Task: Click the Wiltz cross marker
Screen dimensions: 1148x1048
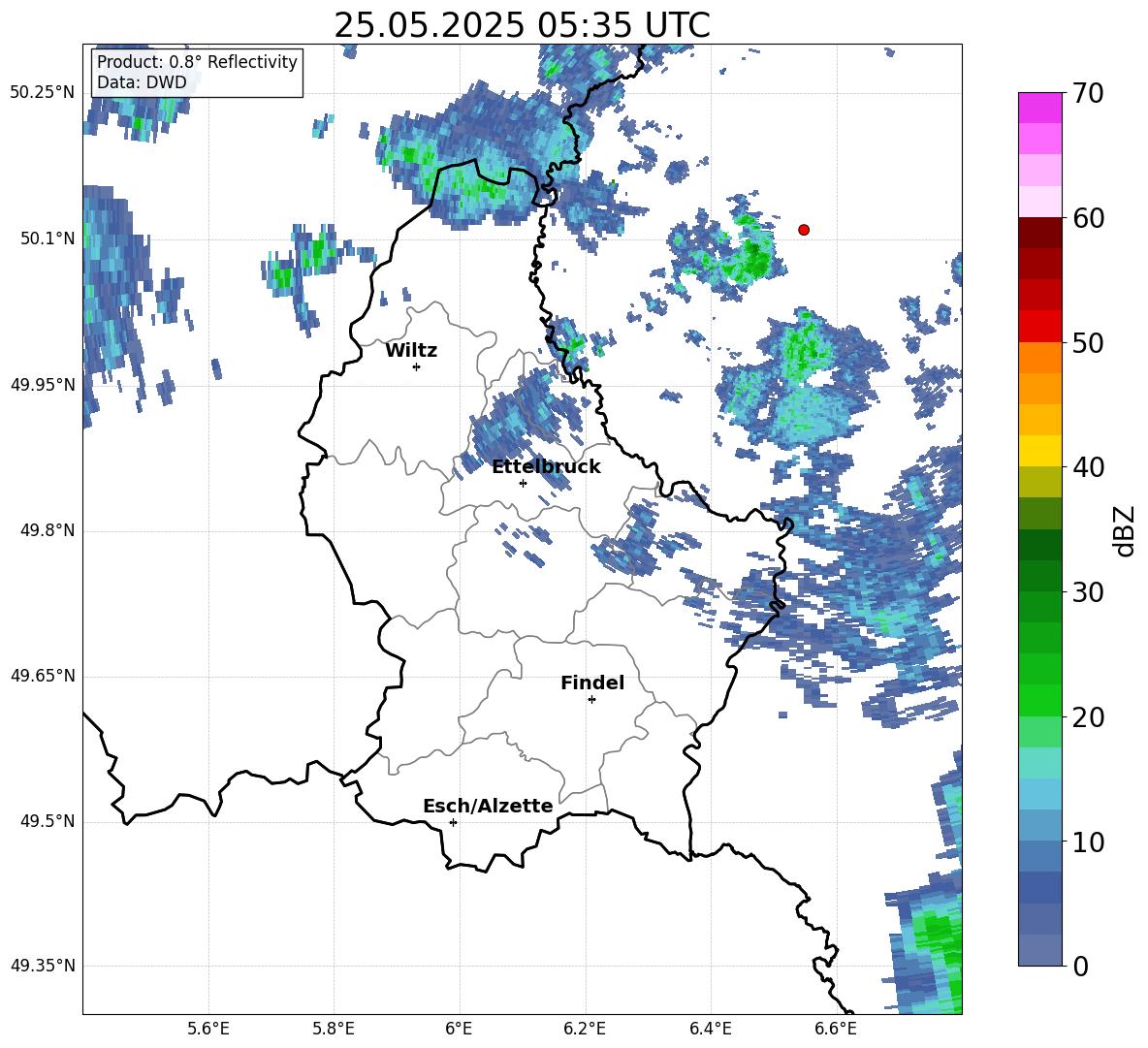Action: (417, 366)
